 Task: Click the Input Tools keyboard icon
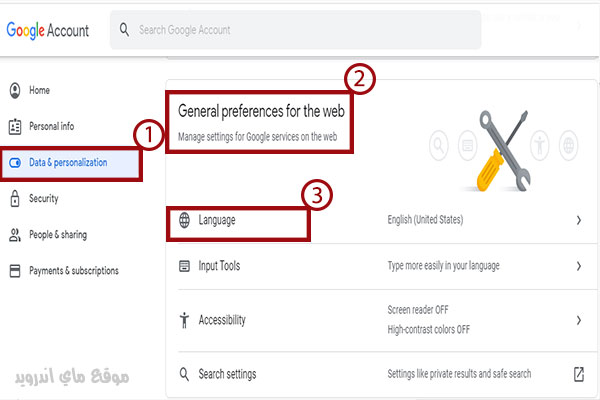point(184,266)
